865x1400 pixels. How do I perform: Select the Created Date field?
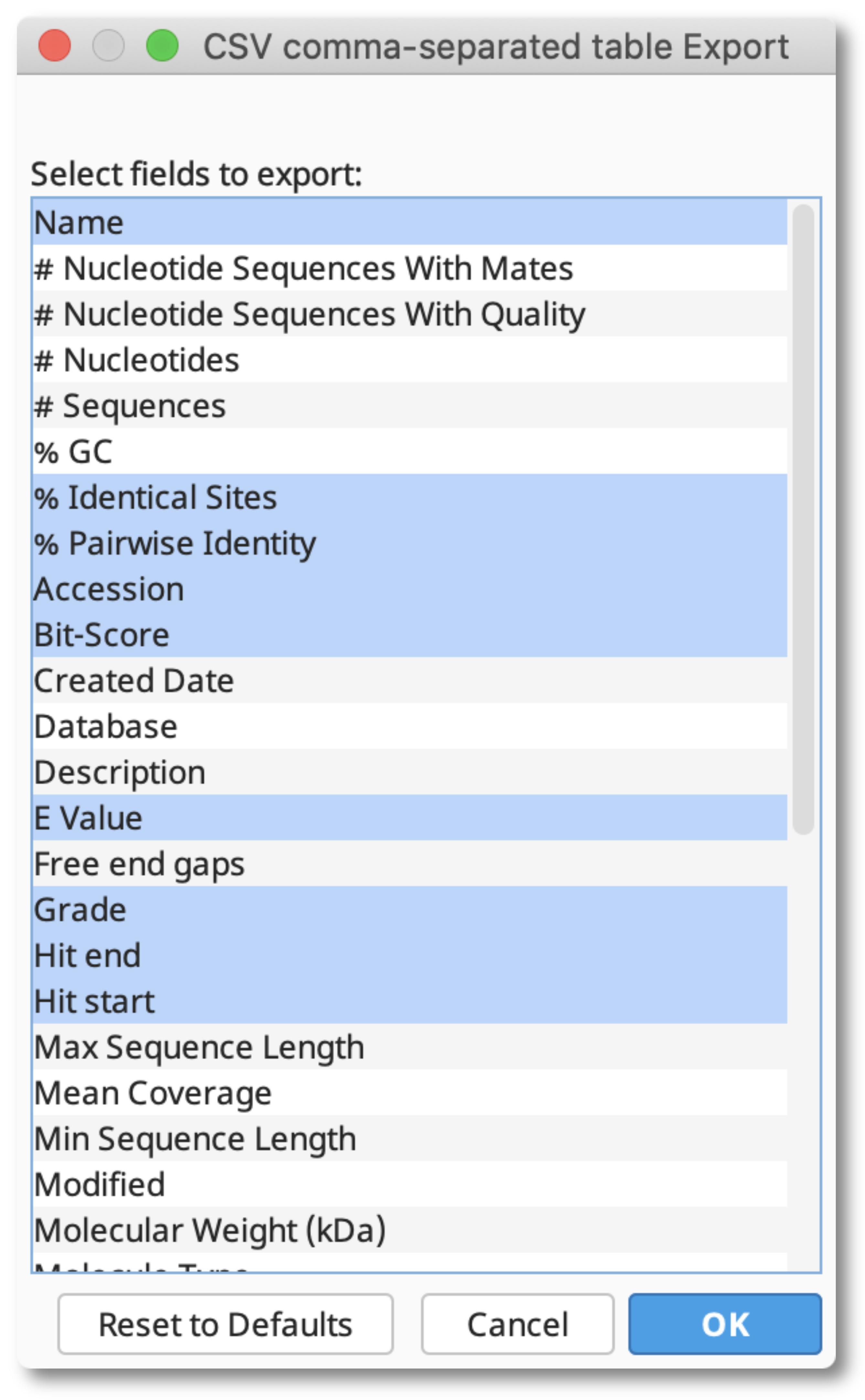(x=410, y=680)
